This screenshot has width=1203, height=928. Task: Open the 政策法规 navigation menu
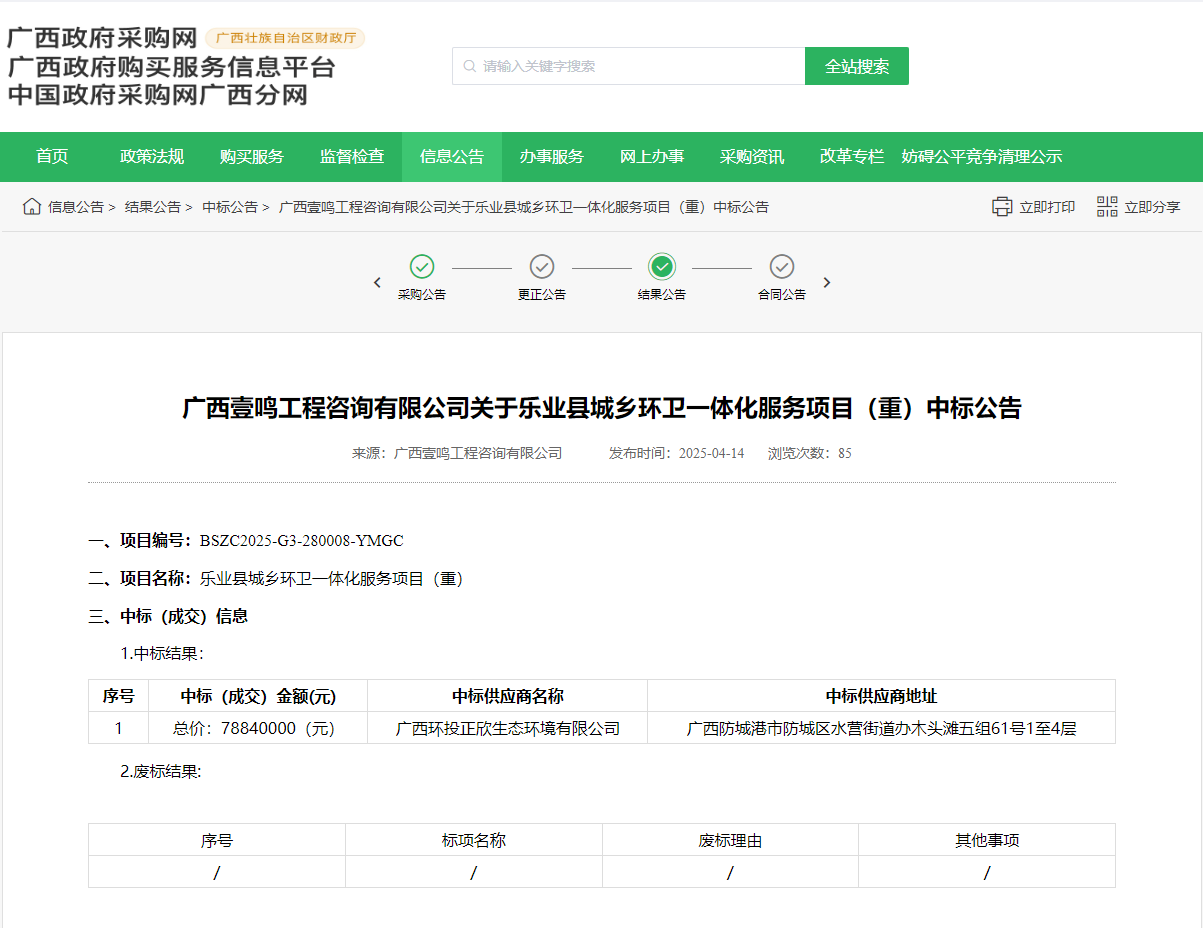pyautogui.click(x=152, y=157)
